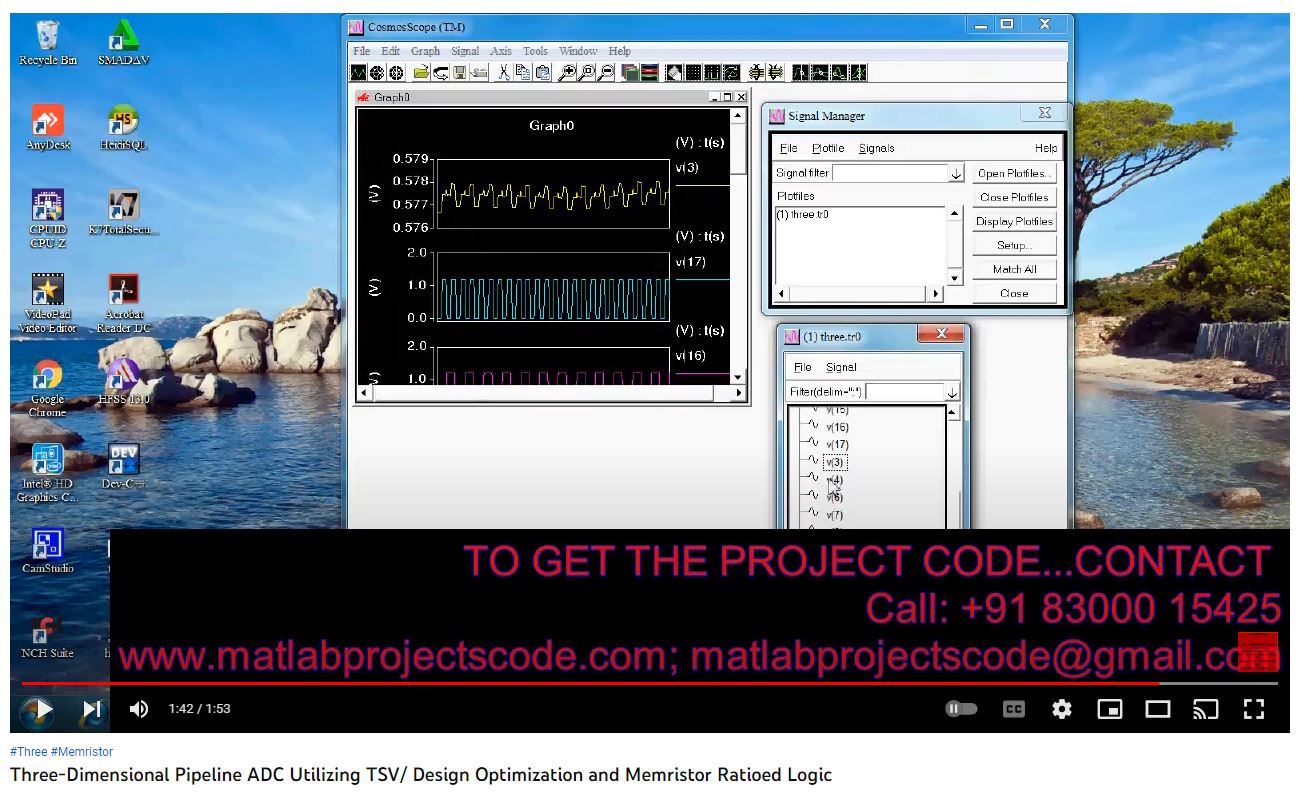
Task: Click the undo curved arrow toolbar icon
Action: [x=440, y=72]
